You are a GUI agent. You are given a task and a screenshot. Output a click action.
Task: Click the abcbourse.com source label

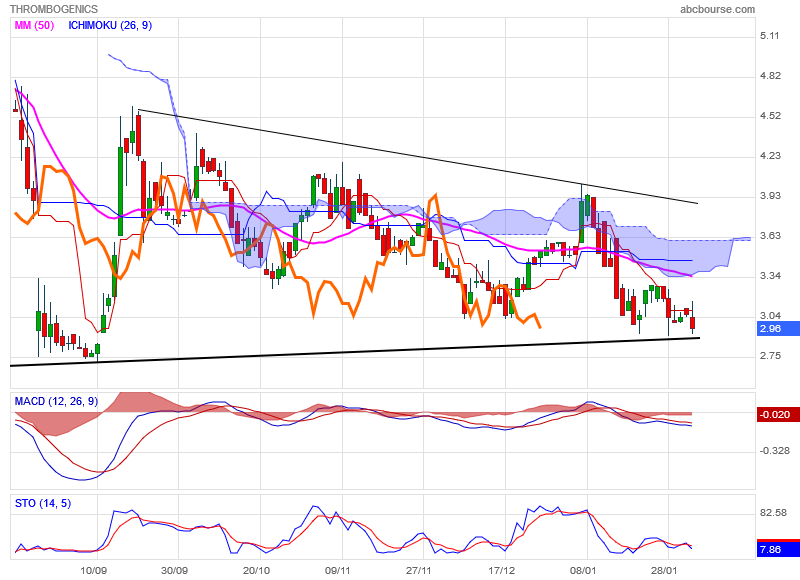point(717,9)
